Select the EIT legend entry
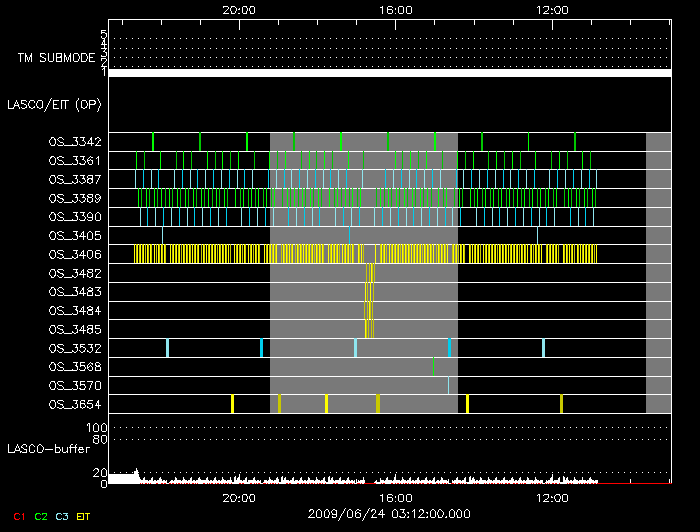The image size is (700, 532). tap(84, 516)
